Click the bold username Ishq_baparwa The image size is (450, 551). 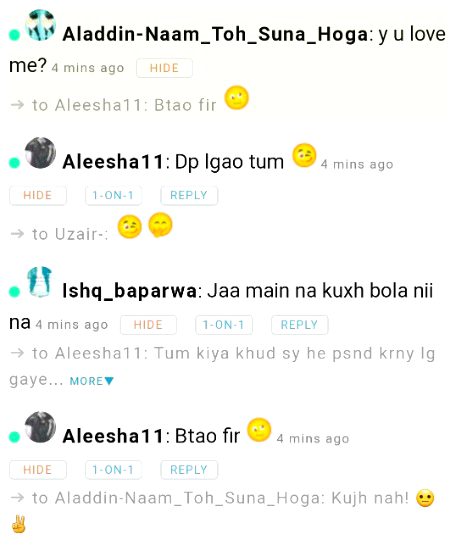[130, 291]
